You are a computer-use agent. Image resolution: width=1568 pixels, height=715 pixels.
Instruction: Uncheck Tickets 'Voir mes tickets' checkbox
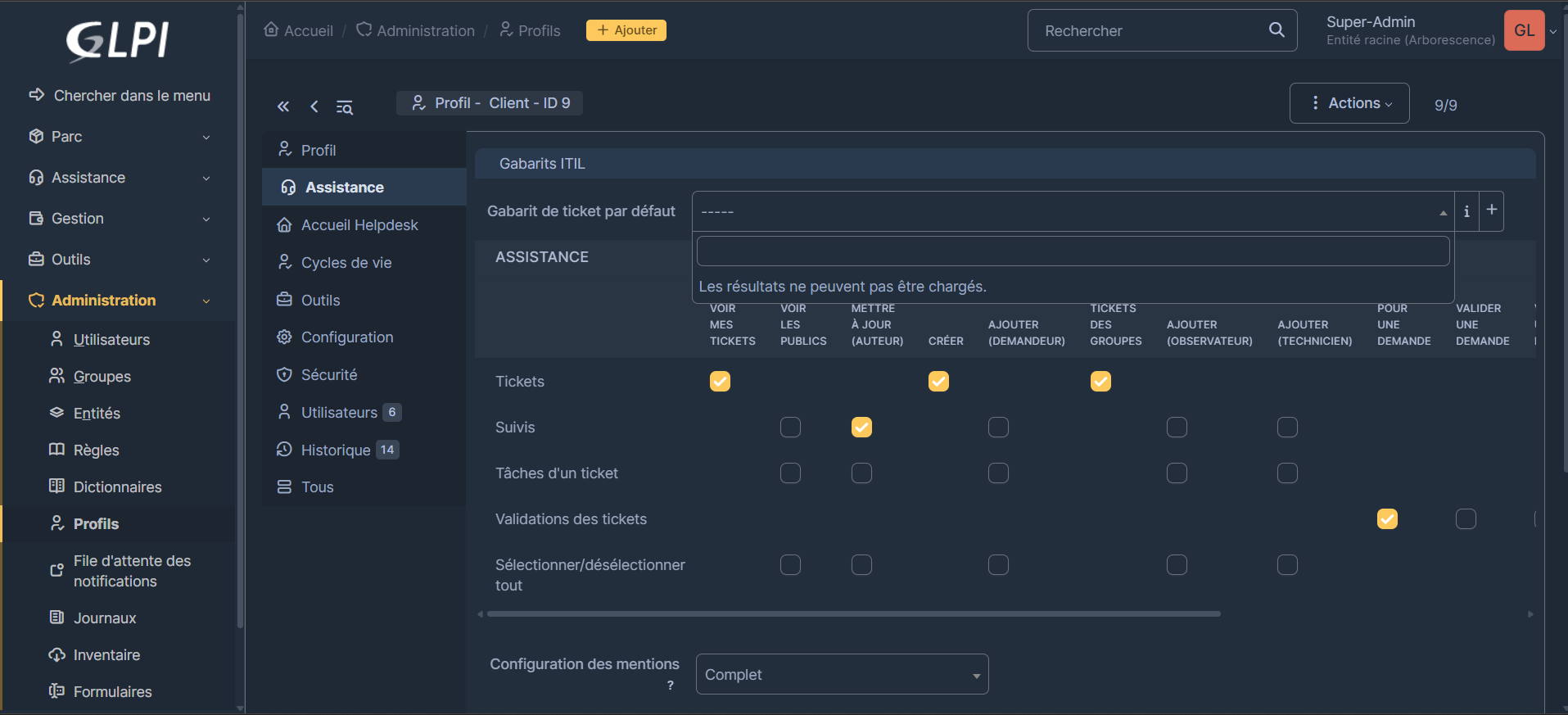[720, 382]
